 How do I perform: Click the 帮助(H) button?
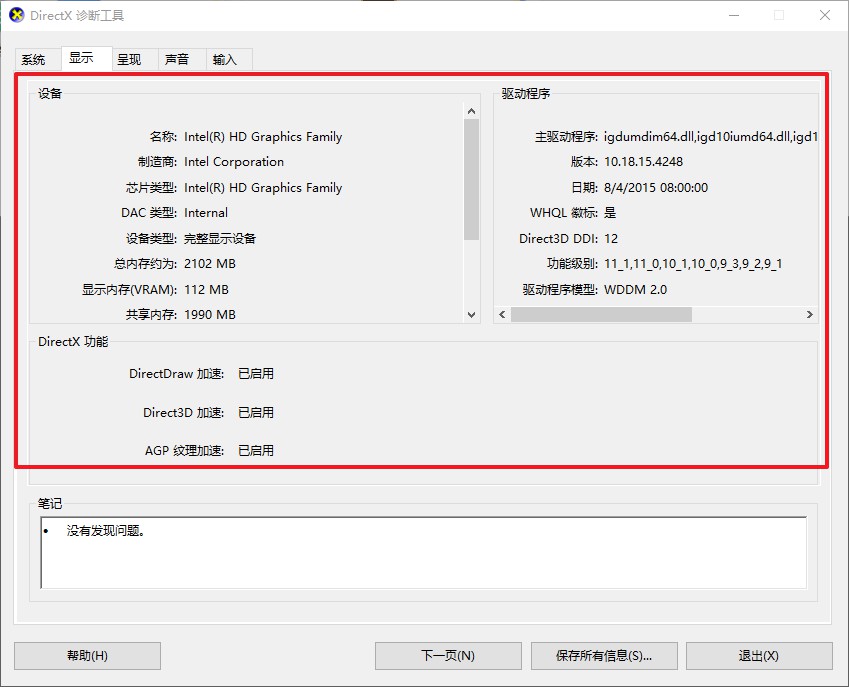[88, 655]
